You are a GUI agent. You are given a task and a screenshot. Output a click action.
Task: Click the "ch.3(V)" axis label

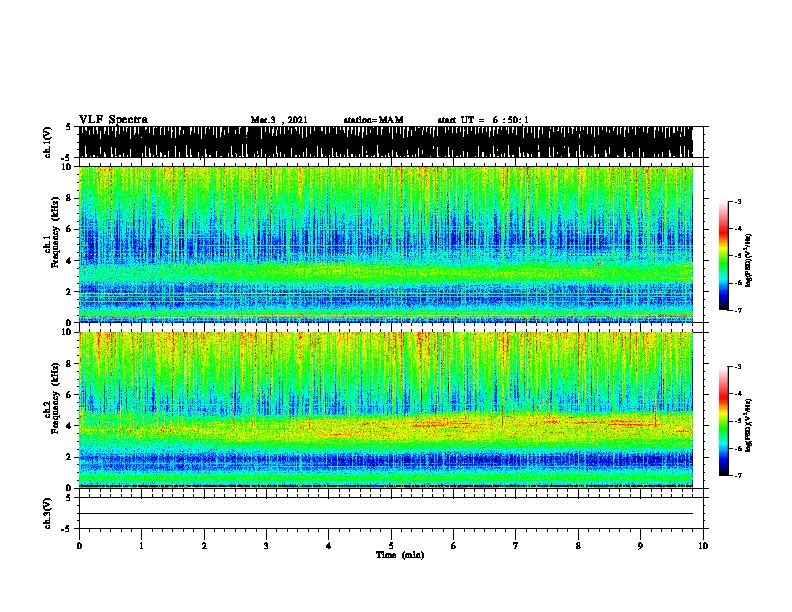point(47,514)
